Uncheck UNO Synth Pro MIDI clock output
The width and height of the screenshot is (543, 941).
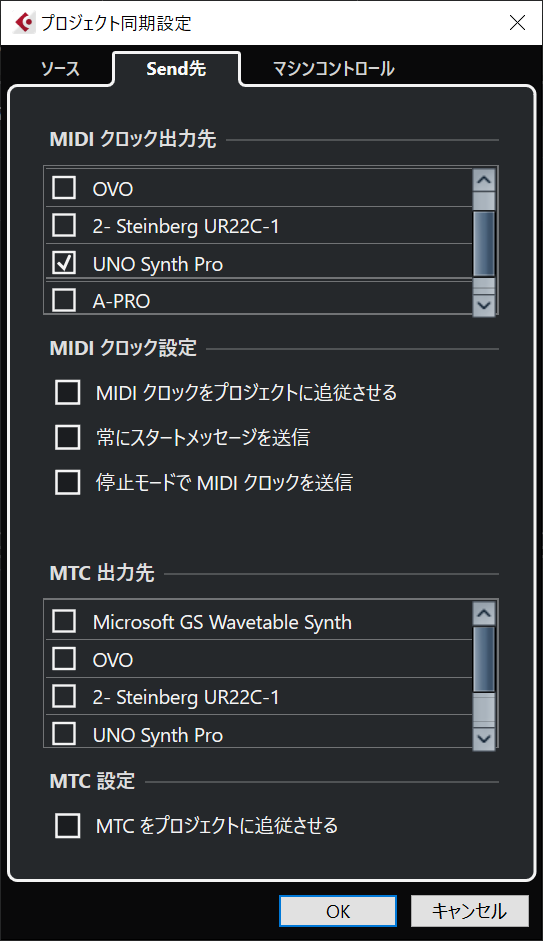(64, 263)
